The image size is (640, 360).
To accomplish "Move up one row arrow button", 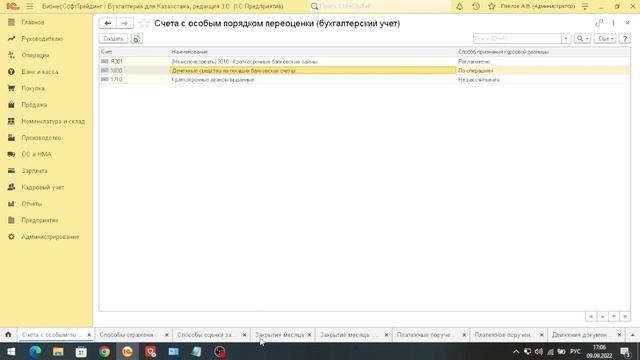I will (x=602, y=316).
